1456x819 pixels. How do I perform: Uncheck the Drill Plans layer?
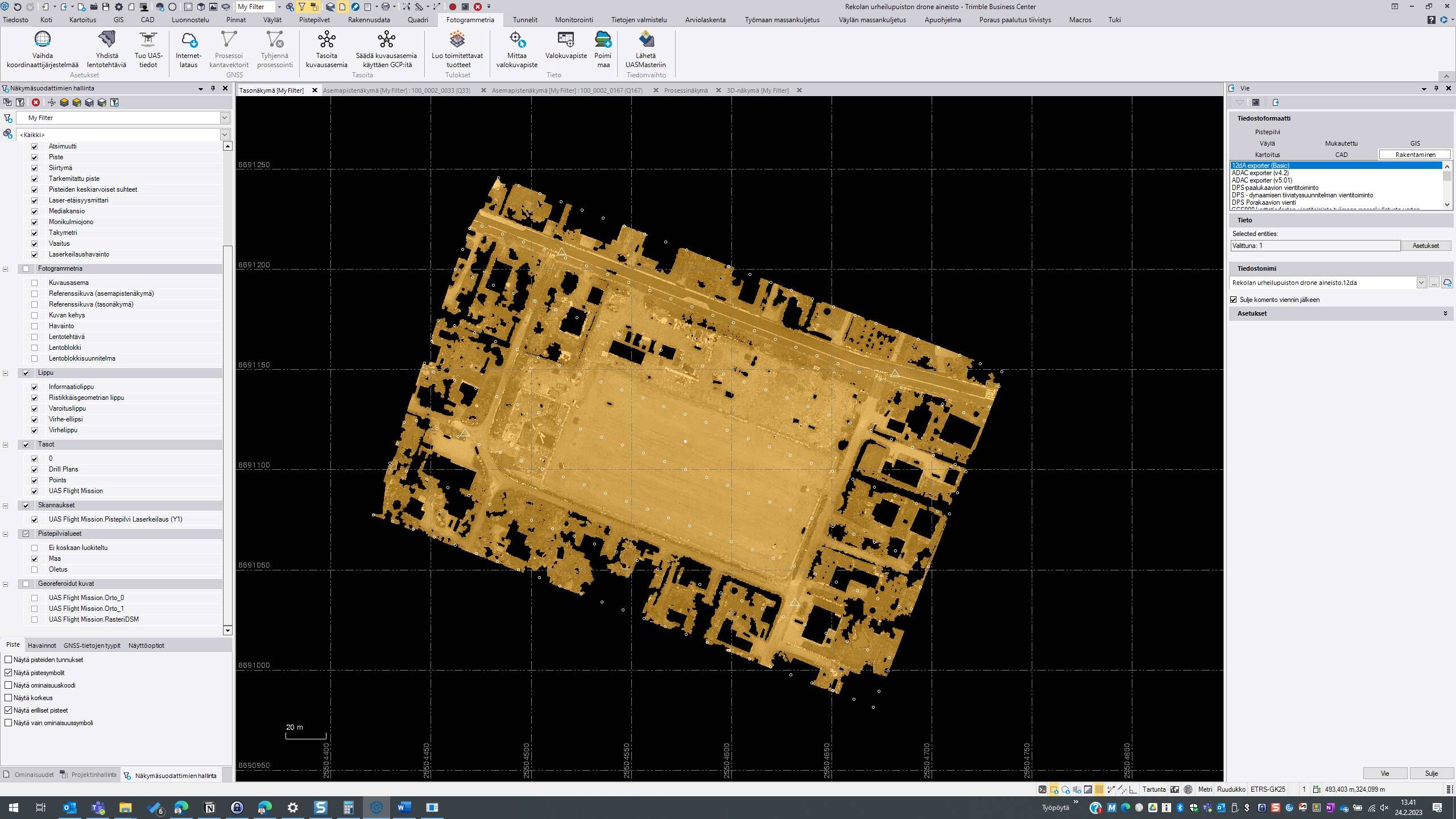[35, 469]
